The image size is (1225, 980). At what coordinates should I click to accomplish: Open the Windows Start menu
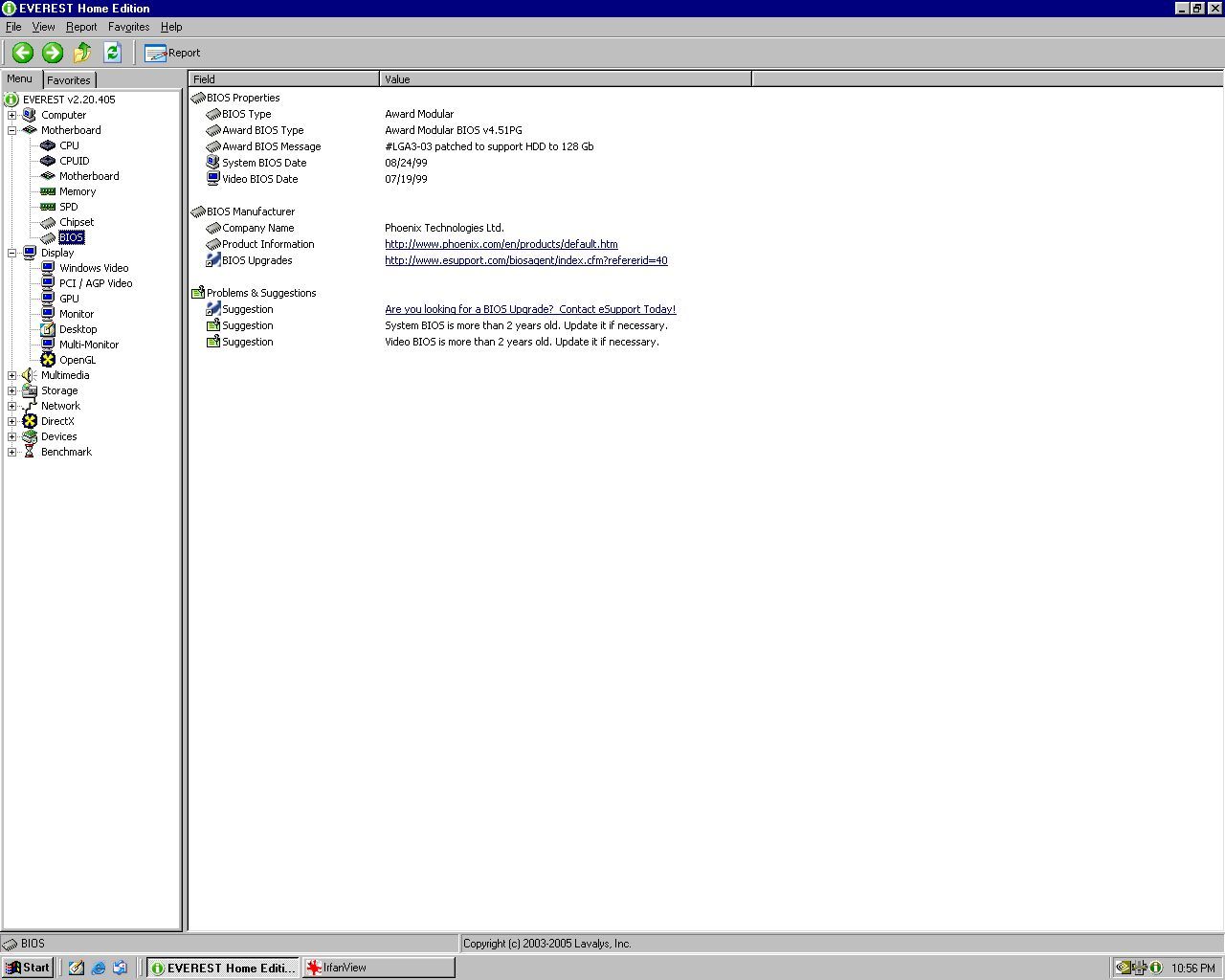(28, 968)
